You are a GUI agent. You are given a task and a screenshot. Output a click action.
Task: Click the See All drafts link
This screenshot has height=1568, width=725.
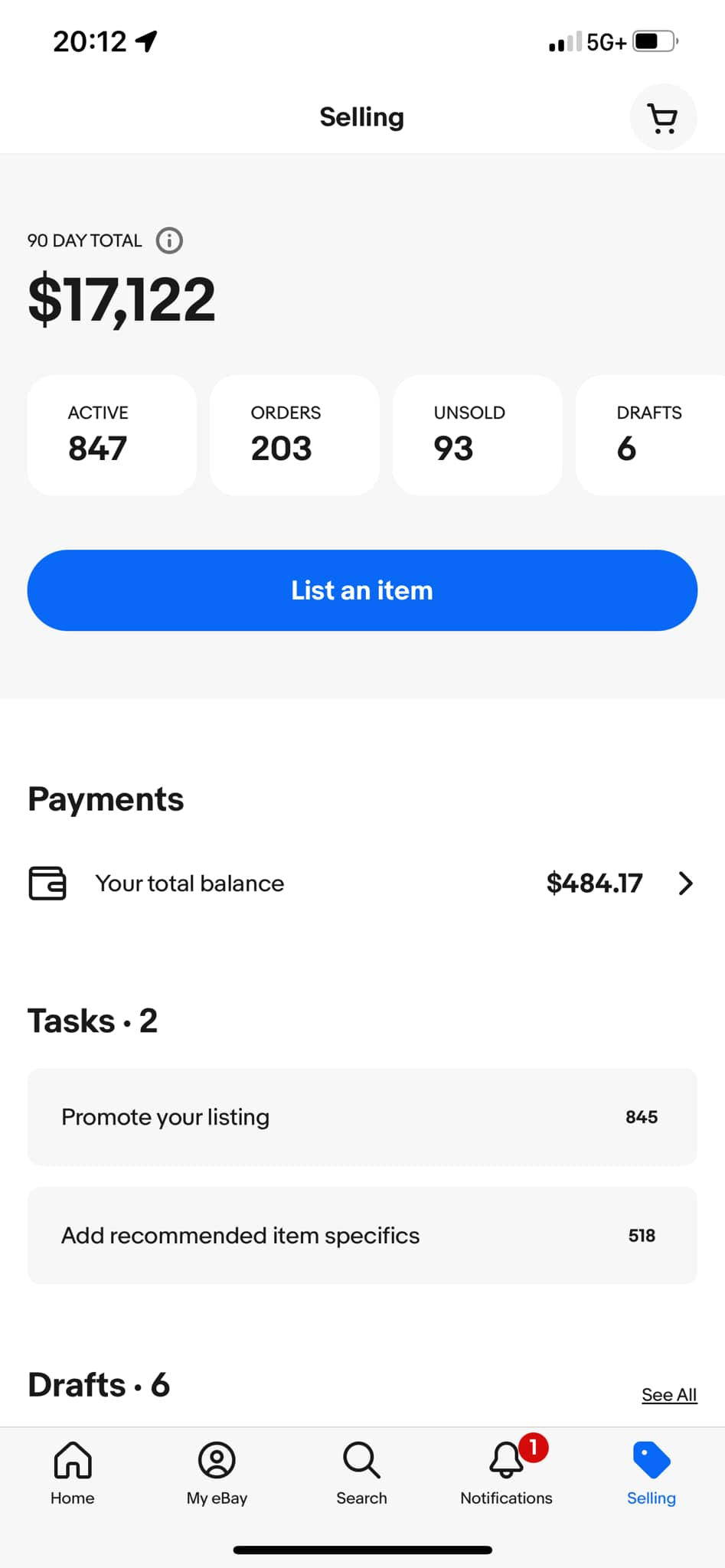(669, 1395)
